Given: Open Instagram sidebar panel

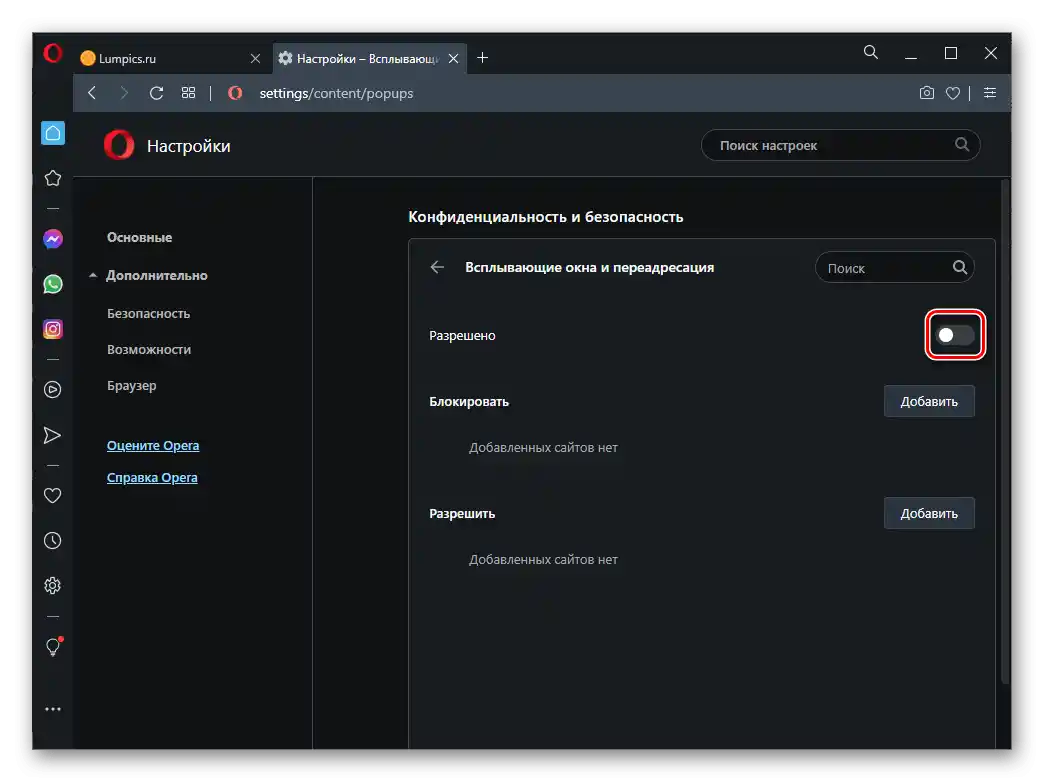Looking at the screenshot, I should point(53,329).
